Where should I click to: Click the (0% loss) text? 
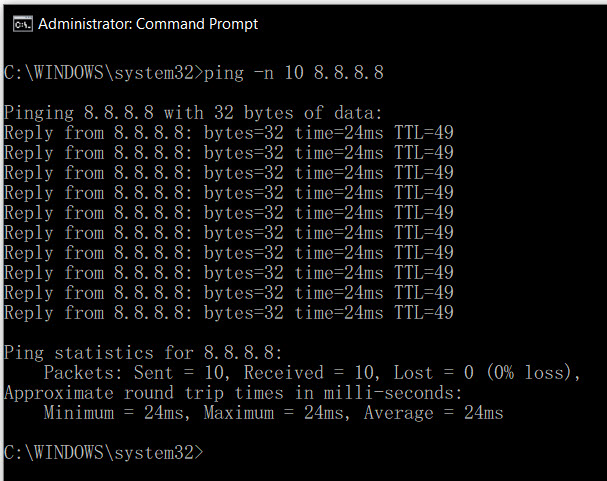click(x=533, y=373)
